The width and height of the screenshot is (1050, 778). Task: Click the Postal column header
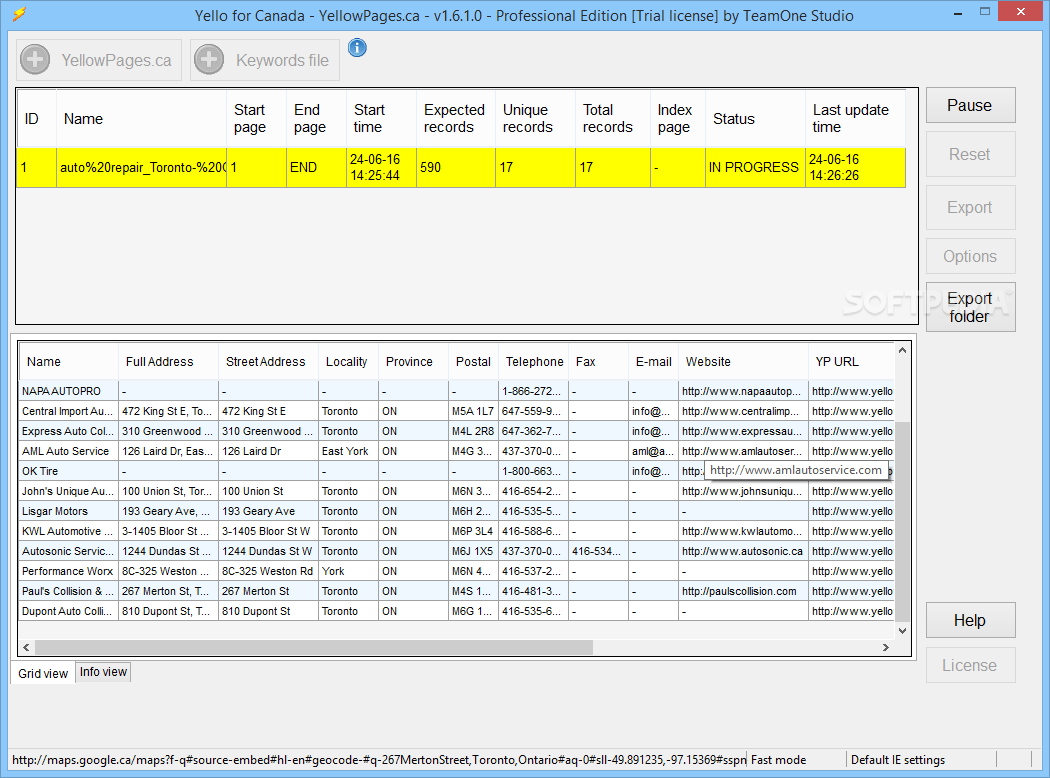point(473,362)
